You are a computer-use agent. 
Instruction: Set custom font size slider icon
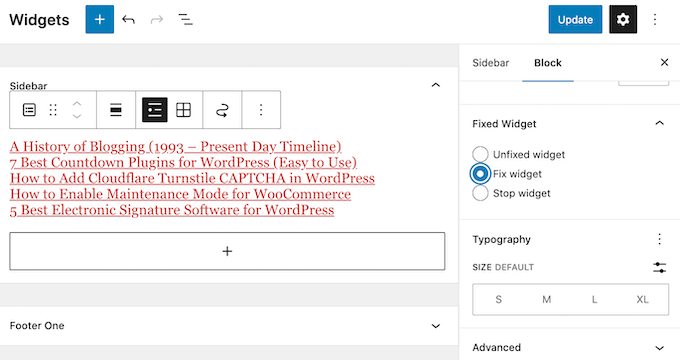tap(660, 267)
